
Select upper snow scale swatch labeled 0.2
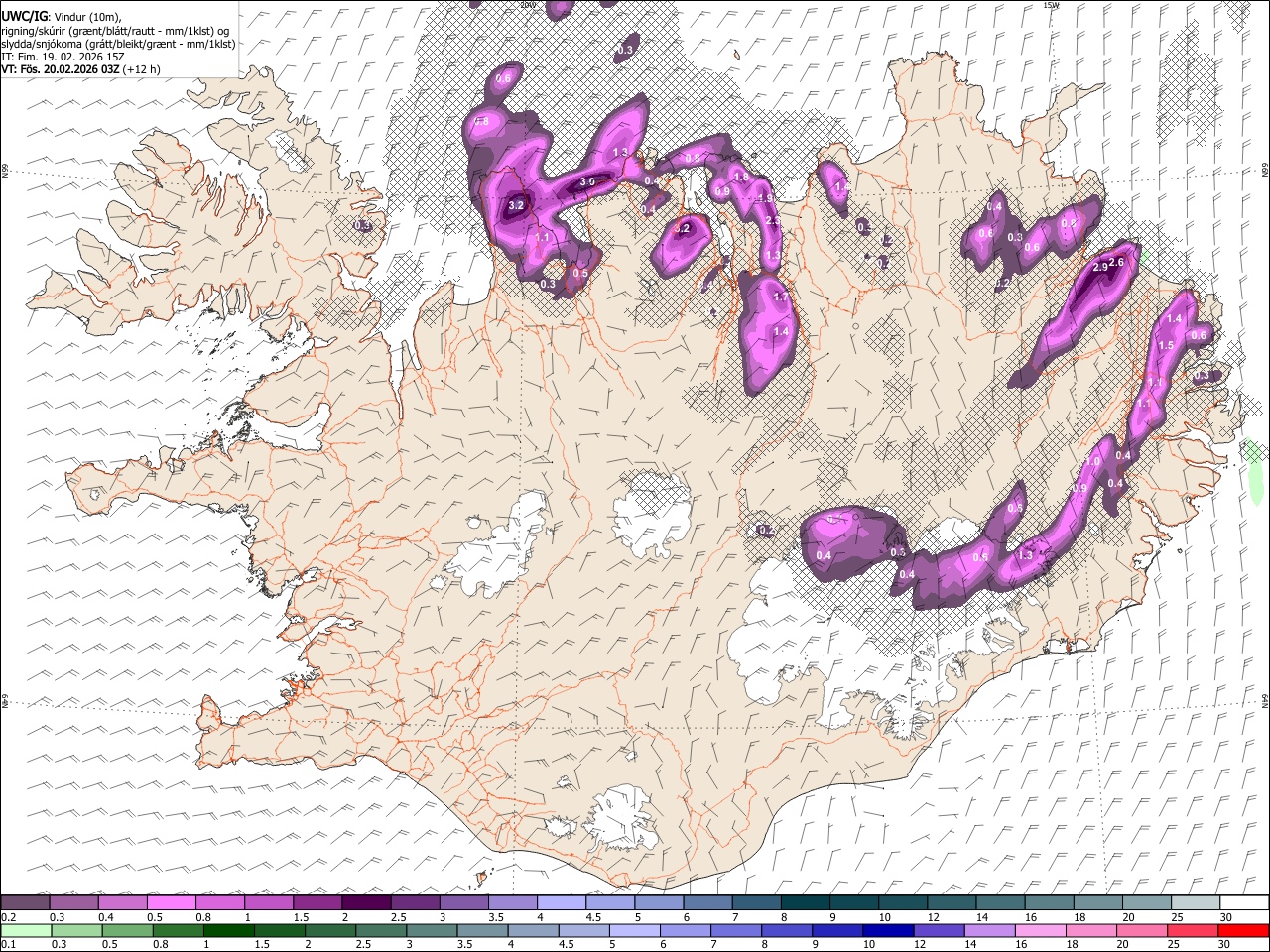[25, 903]
